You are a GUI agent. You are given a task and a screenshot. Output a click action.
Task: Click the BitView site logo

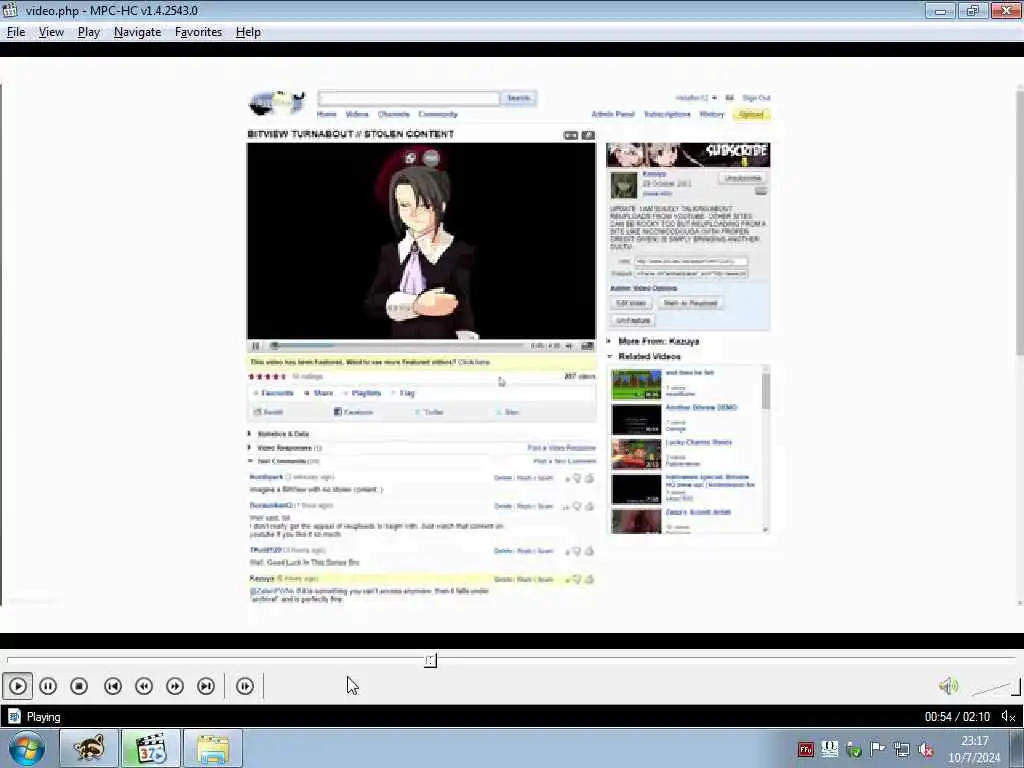point(277,103)
